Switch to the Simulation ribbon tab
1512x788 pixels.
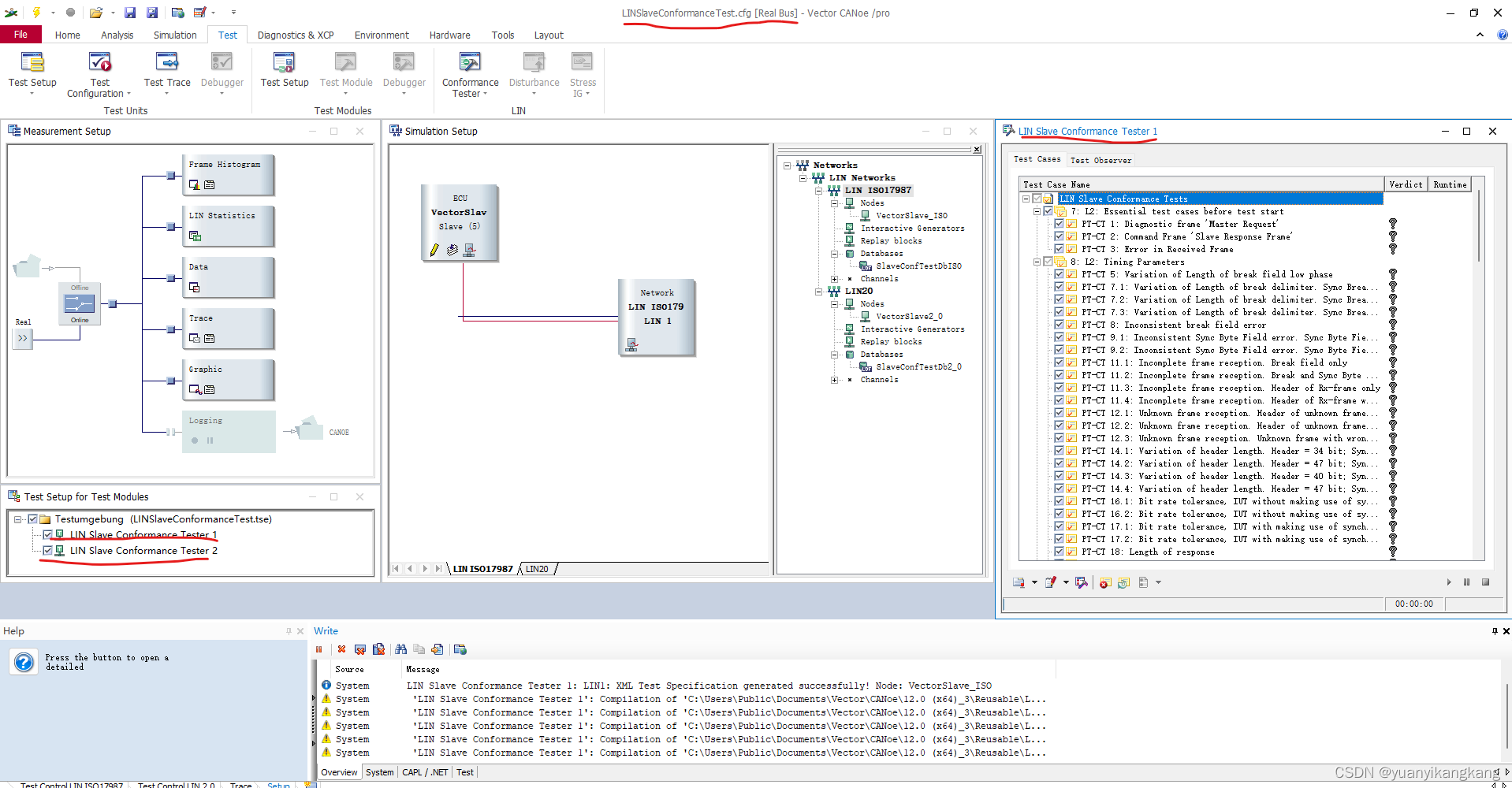(175, 35)
